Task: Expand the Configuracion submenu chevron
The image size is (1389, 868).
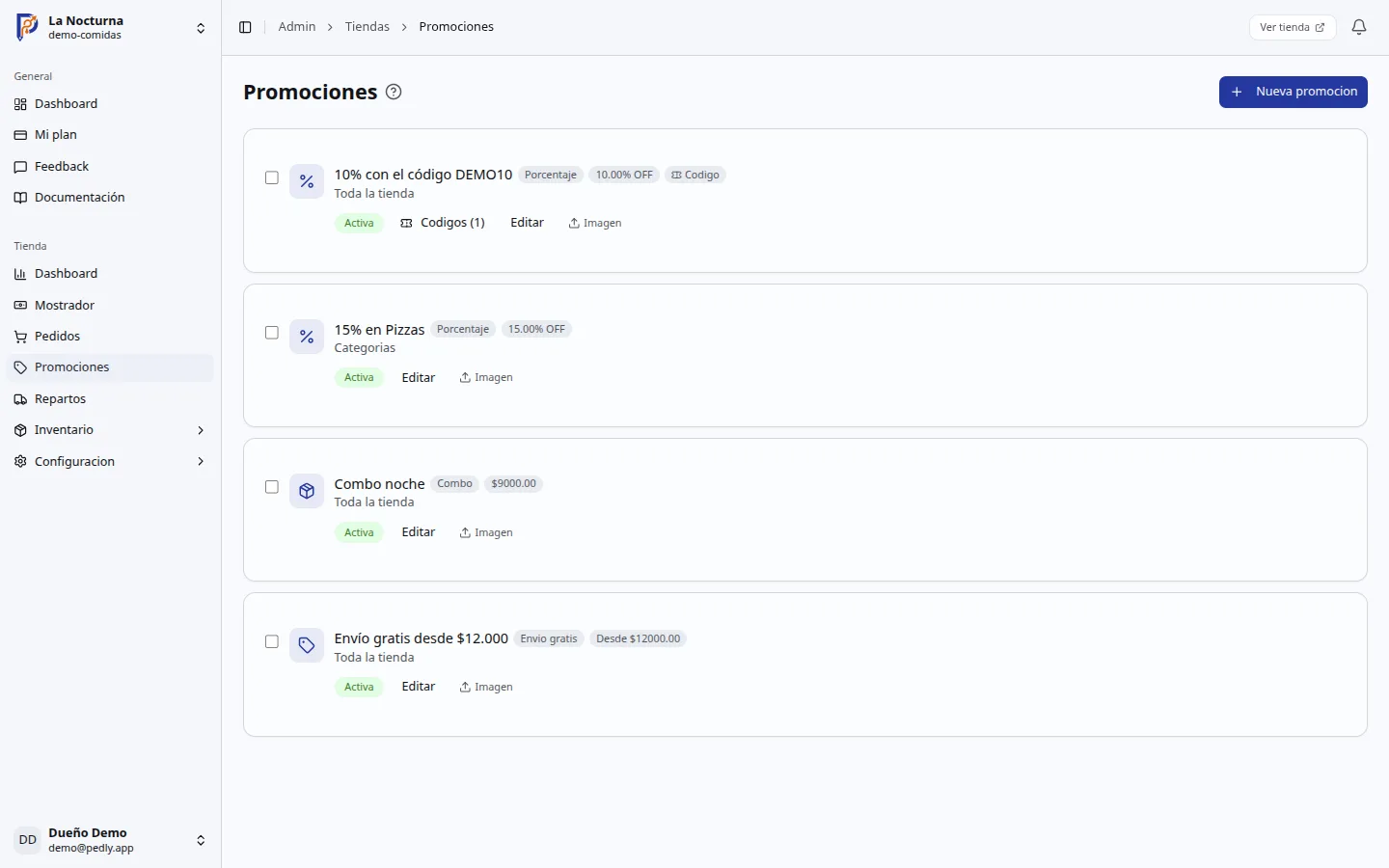Action: (201, 462)
